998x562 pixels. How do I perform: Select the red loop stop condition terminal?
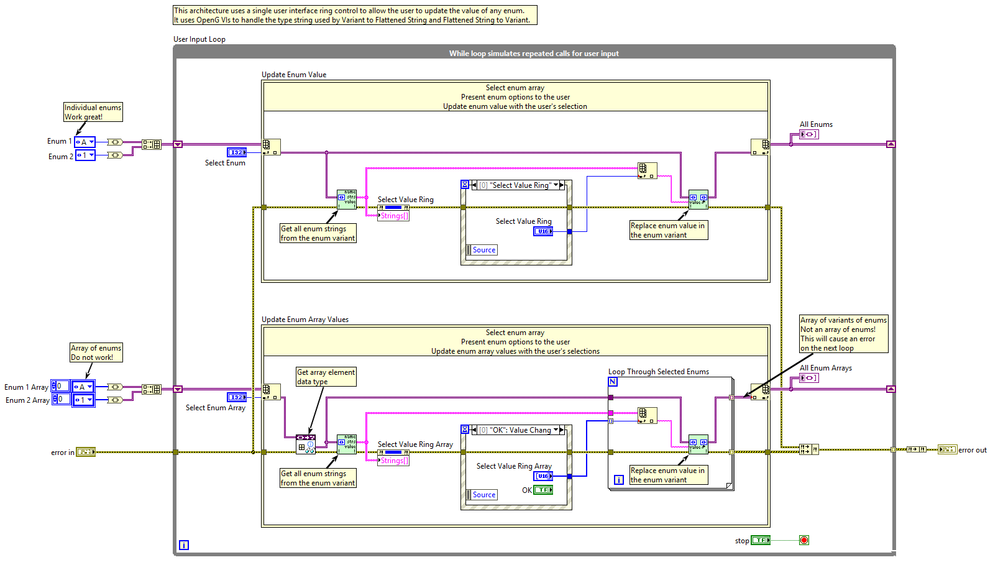[x=803, y=540]
